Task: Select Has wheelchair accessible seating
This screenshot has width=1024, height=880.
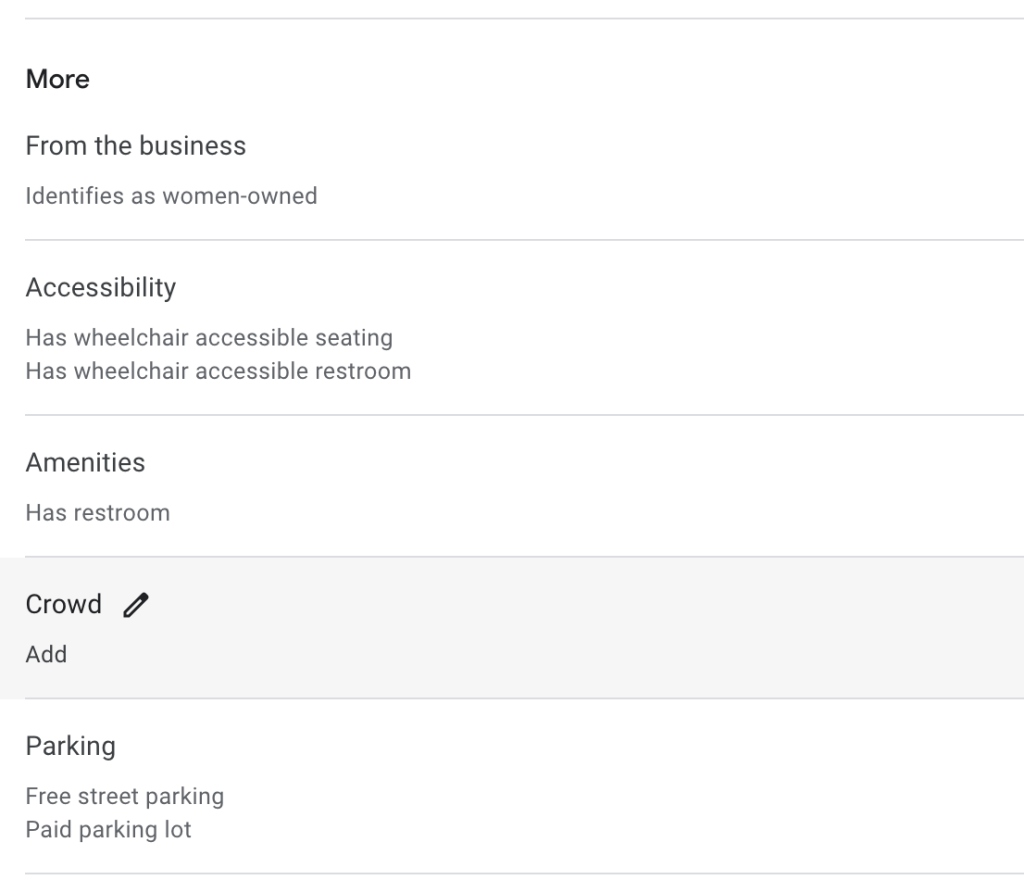Action: (x=209, y=338)
